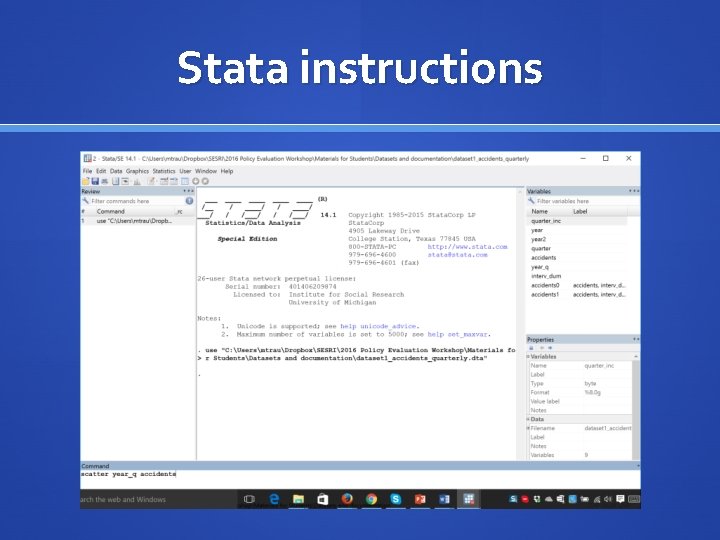This screenshot has width=720, height=540.
Task: Open Microsoft Edge from the taskbar
Action: click(274, 499)
